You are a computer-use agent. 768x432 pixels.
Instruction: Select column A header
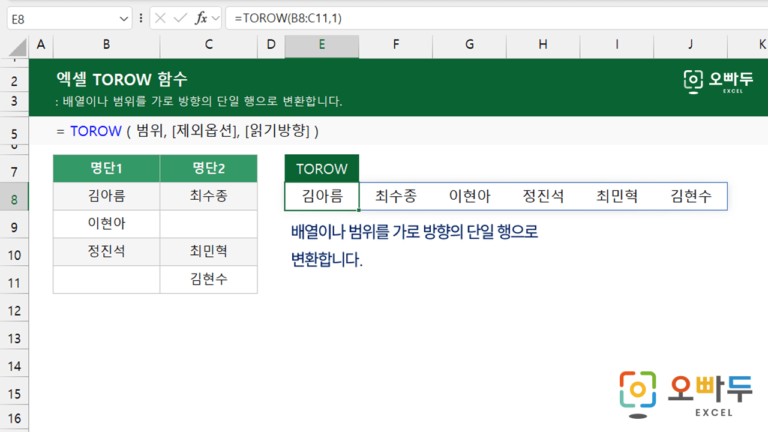click(41, 45)
